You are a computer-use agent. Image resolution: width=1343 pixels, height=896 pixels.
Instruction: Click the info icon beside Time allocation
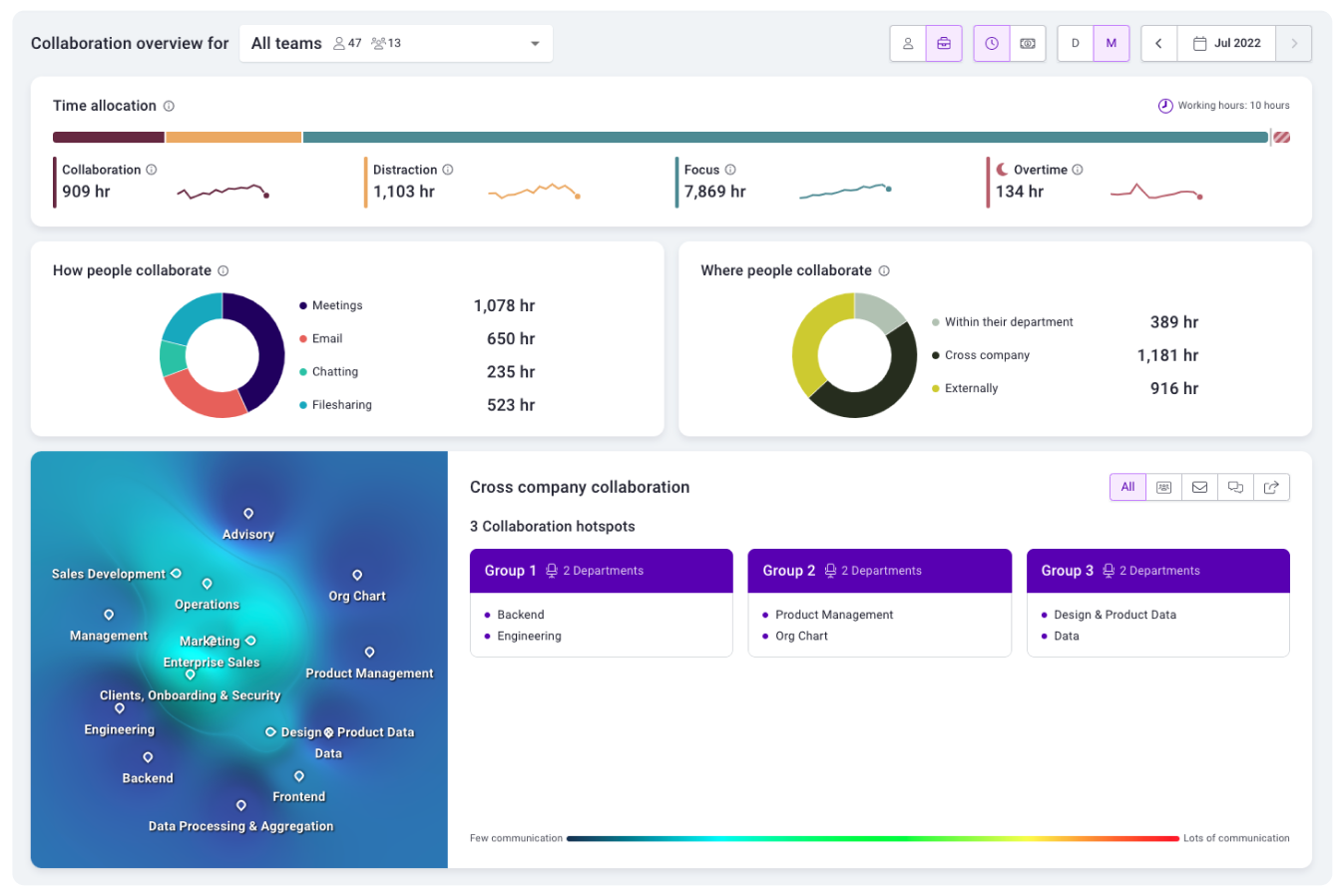pyautogui.click(x=170, y=106)
